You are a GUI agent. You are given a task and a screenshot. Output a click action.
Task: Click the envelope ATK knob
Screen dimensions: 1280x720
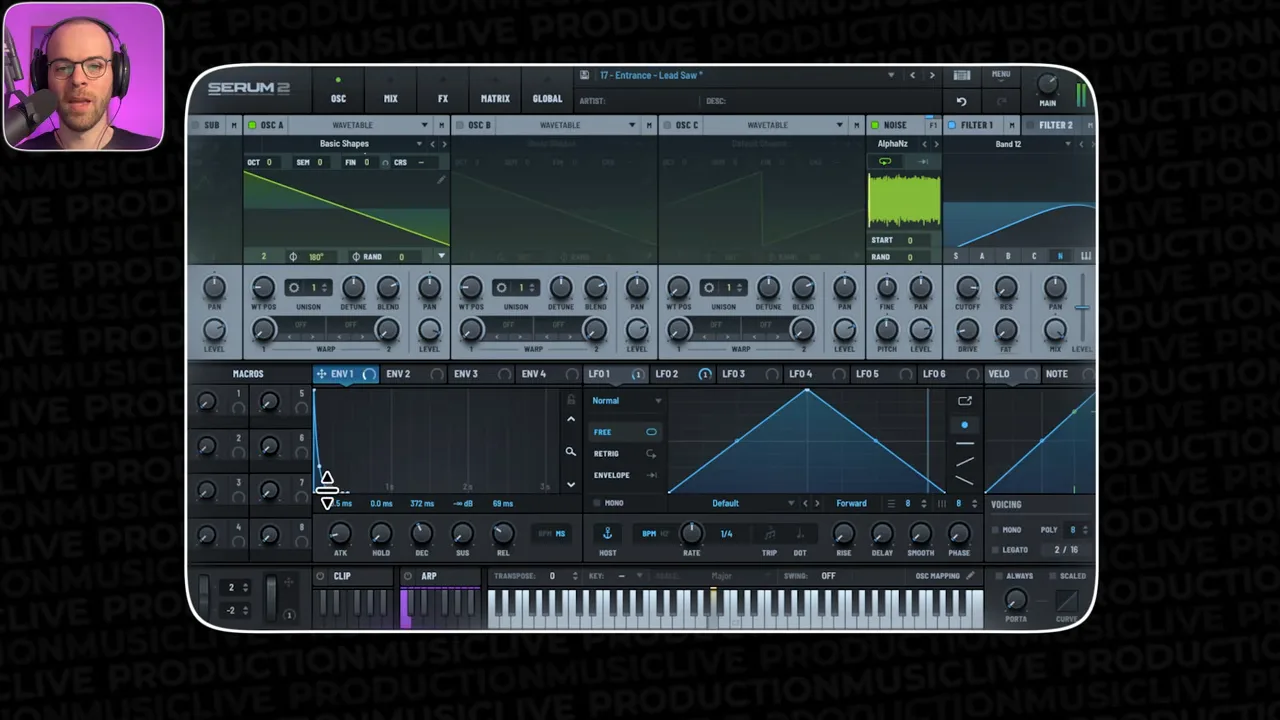point(340,533)
